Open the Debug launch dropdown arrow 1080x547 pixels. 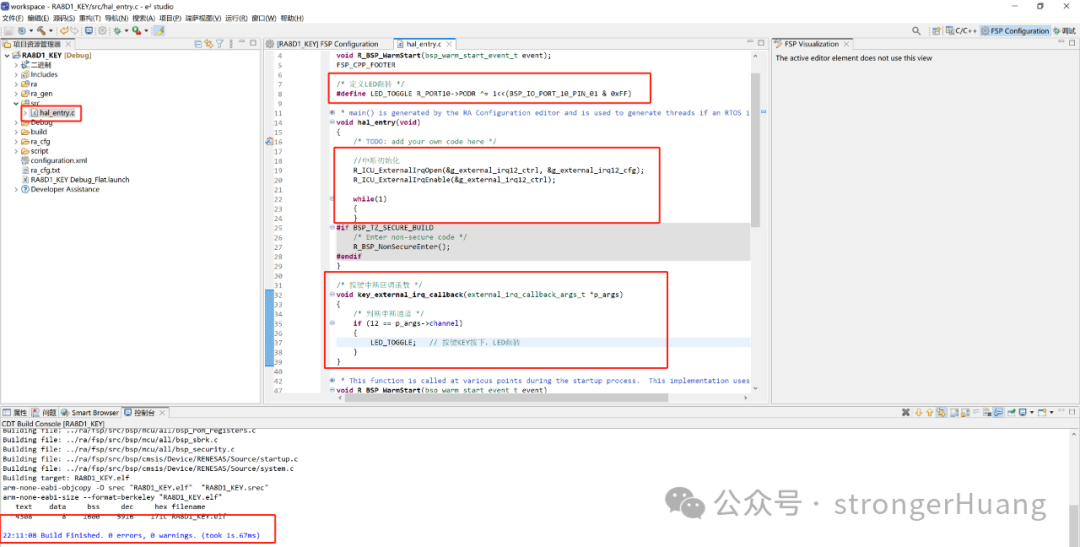coord(127,31)
